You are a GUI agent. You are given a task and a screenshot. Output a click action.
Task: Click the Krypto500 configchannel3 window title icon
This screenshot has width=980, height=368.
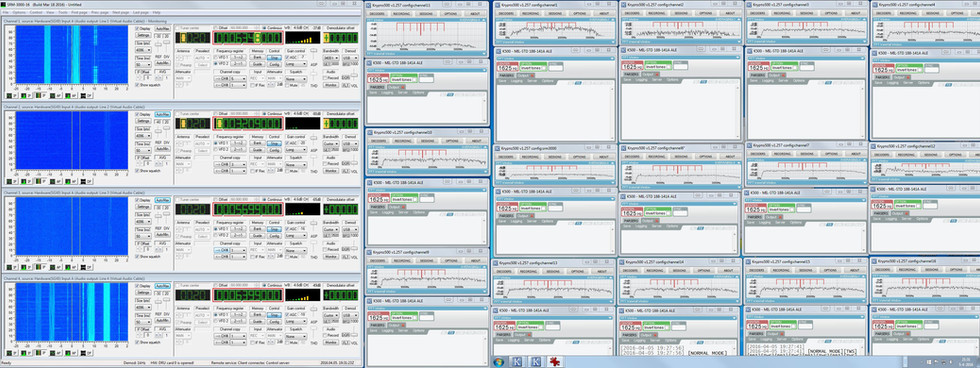coord(750,4)
